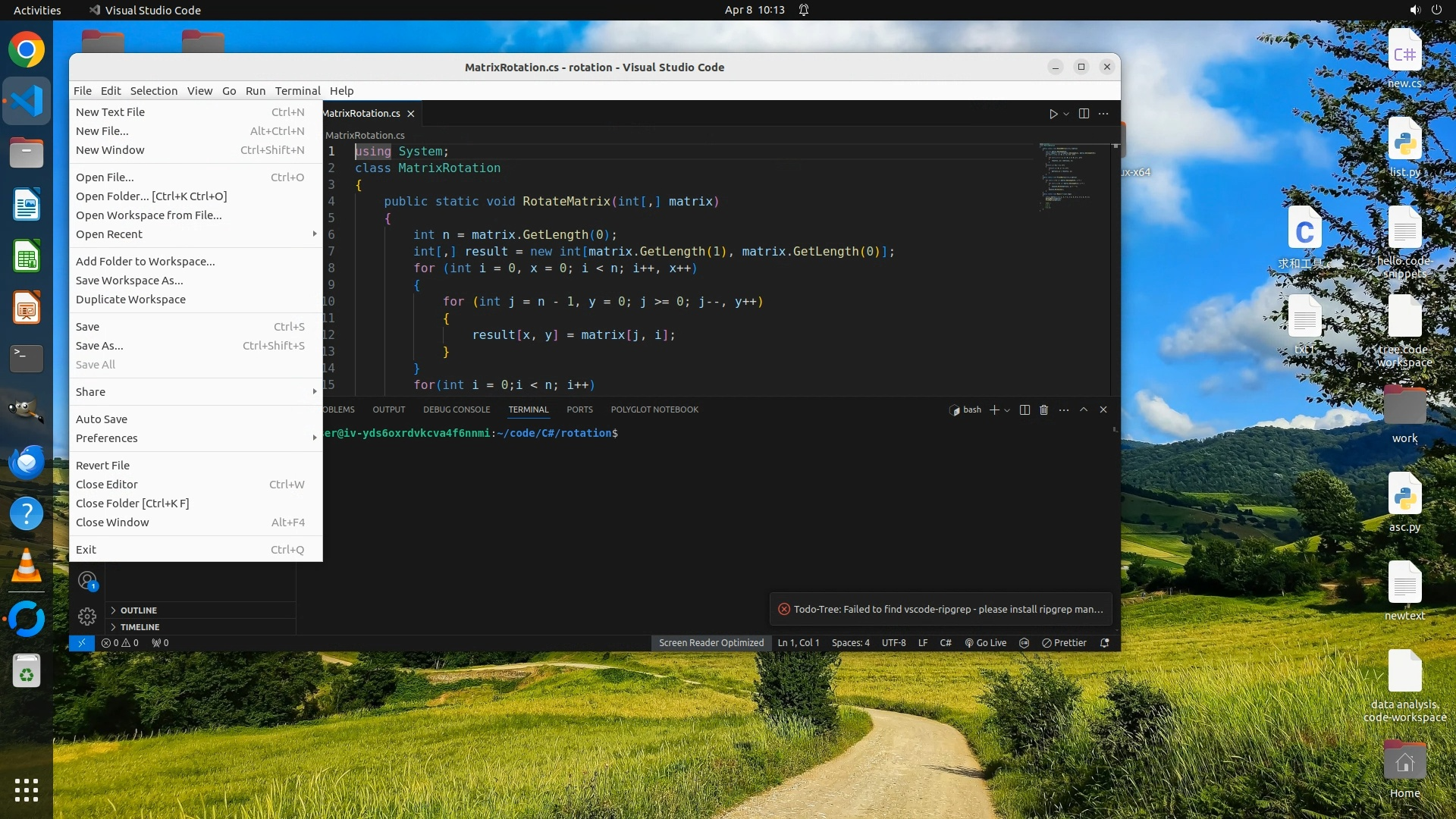
Task: Add a new terminal with plus icon
Action: point(994,409)
